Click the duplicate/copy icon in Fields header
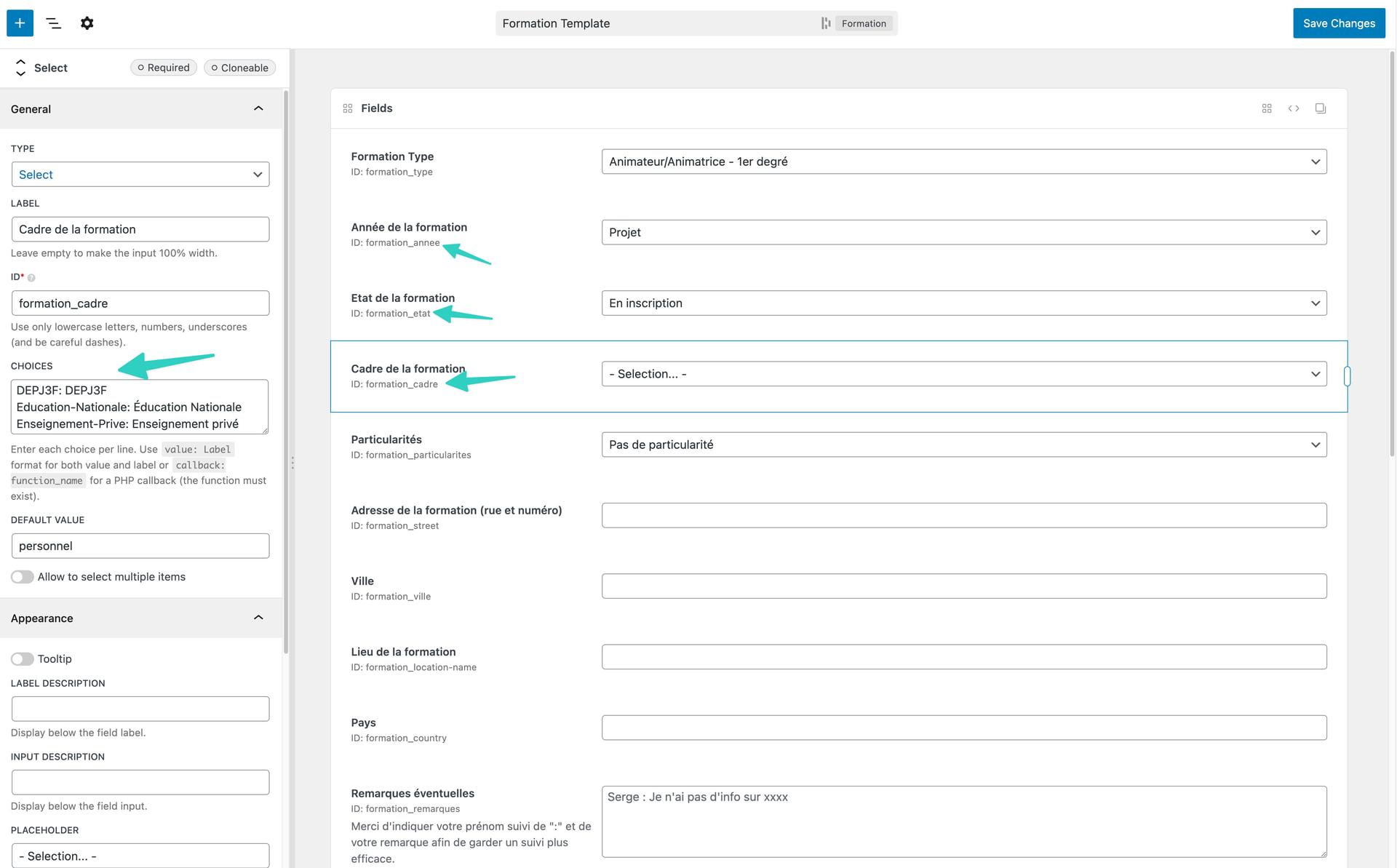This screenshot has width=1397, height=868. (1321, 108)
